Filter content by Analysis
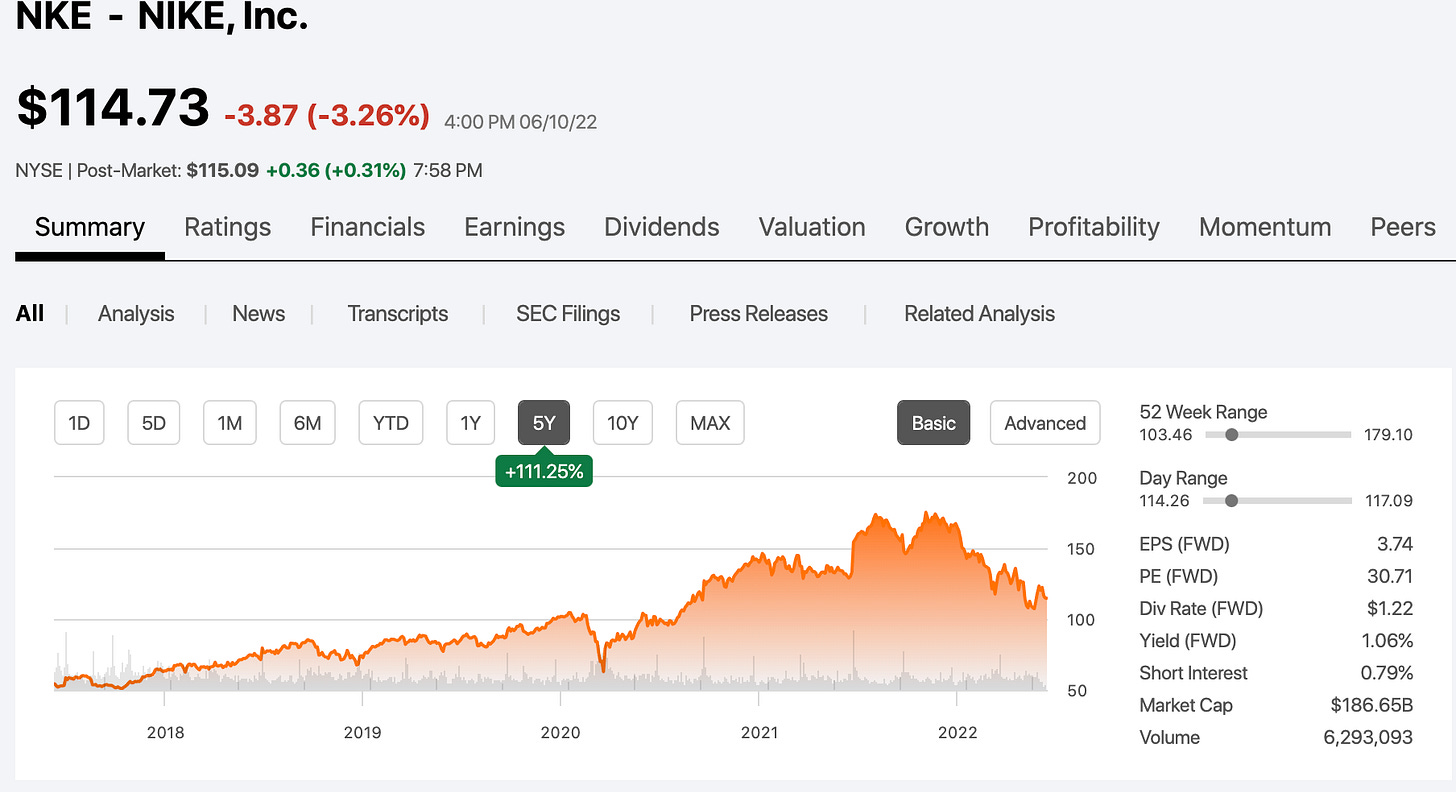The width and height of the screenshot is (1456, 792). 136,314
